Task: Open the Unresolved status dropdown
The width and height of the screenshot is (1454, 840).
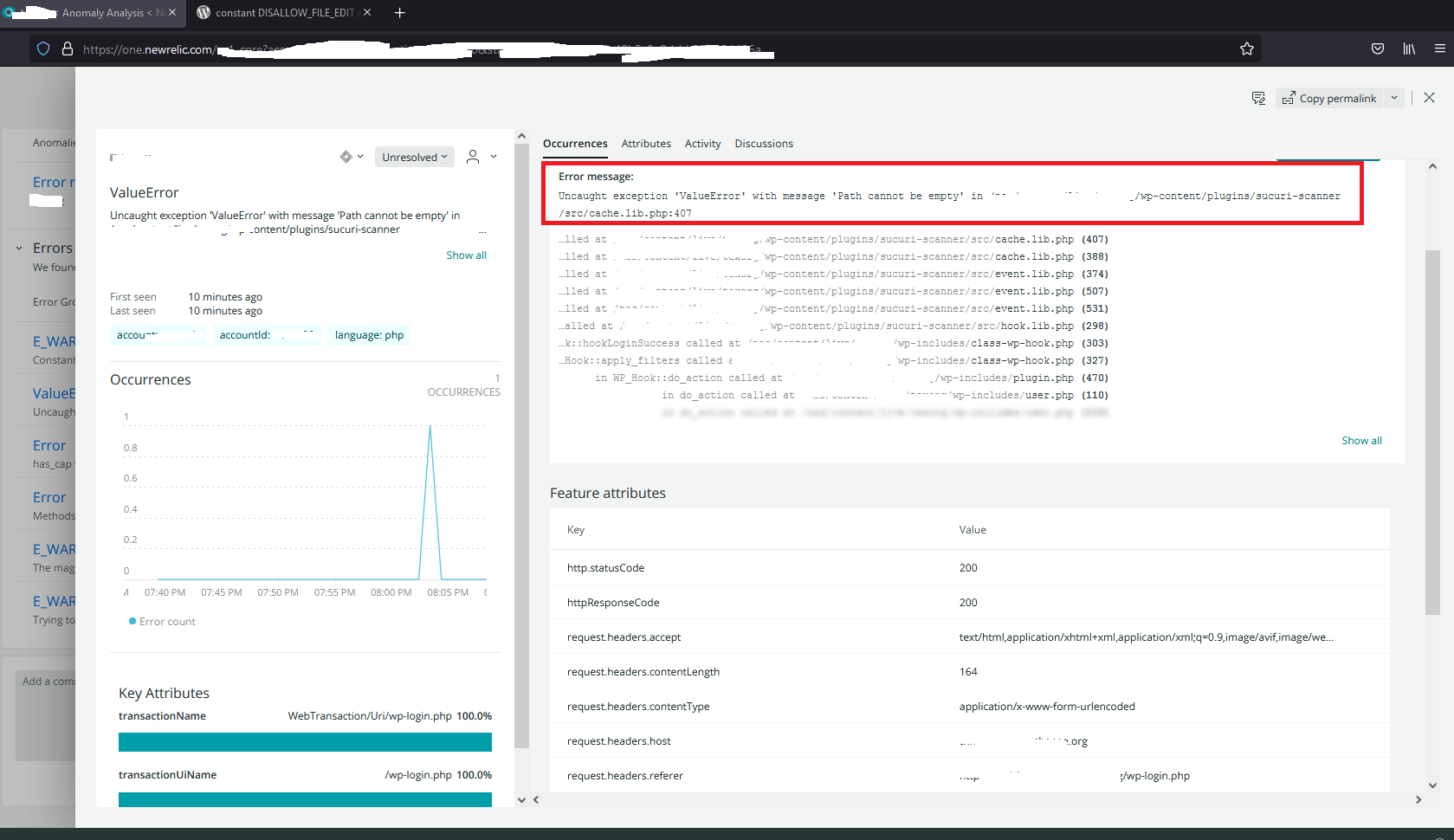Action: tap(415, 157)
